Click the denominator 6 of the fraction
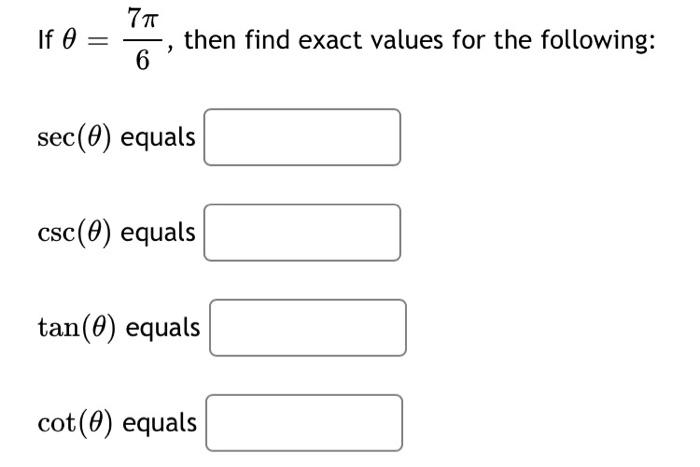 pos(142,60)
